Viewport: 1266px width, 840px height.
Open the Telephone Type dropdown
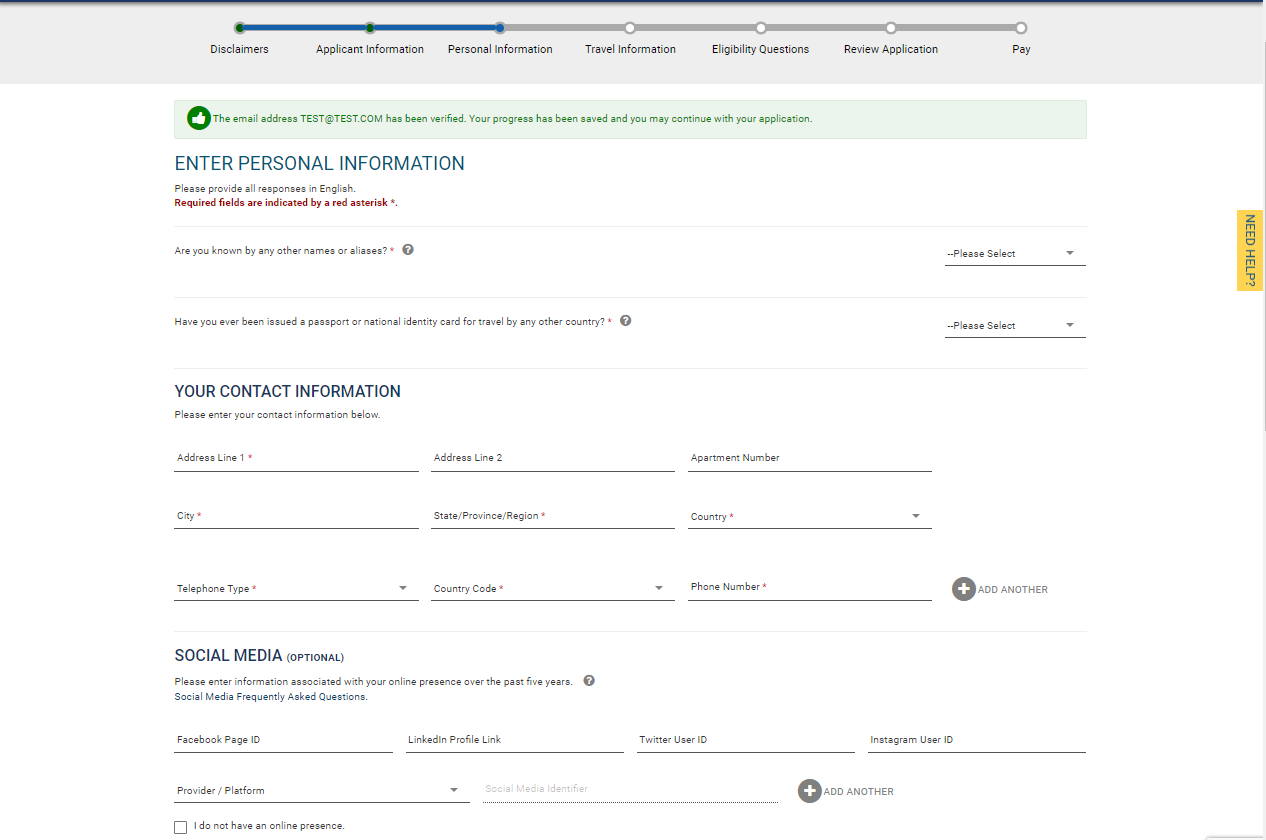tap(295, 589)
